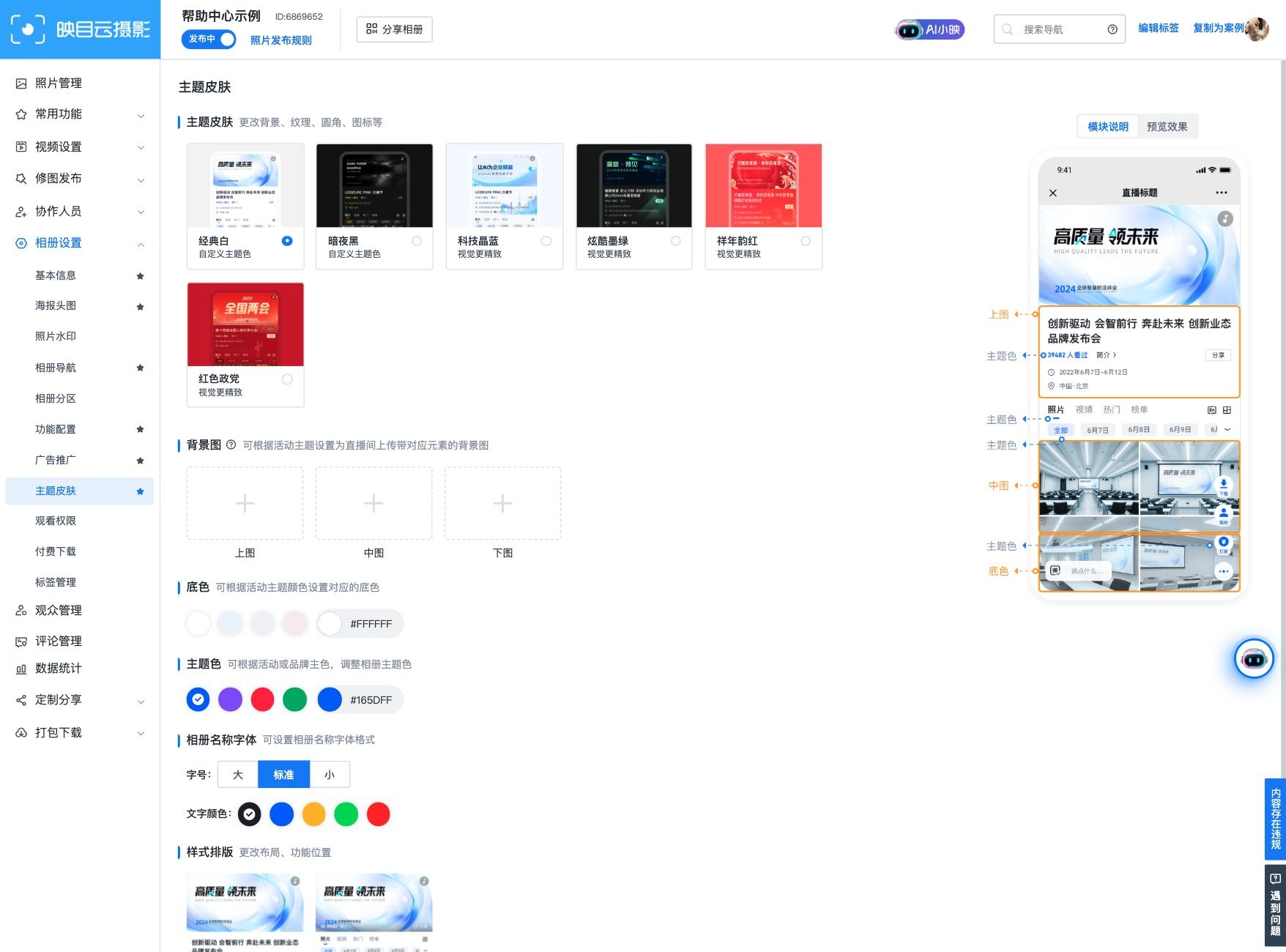Click the star next to 基本信息
The height and width of the screenshot is (952, 1286).
[x=140, y=276]
